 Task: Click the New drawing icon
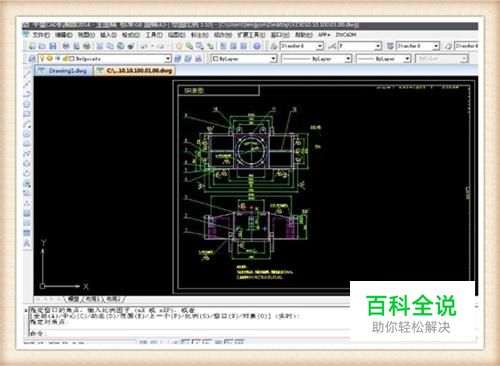pos(32,46)
